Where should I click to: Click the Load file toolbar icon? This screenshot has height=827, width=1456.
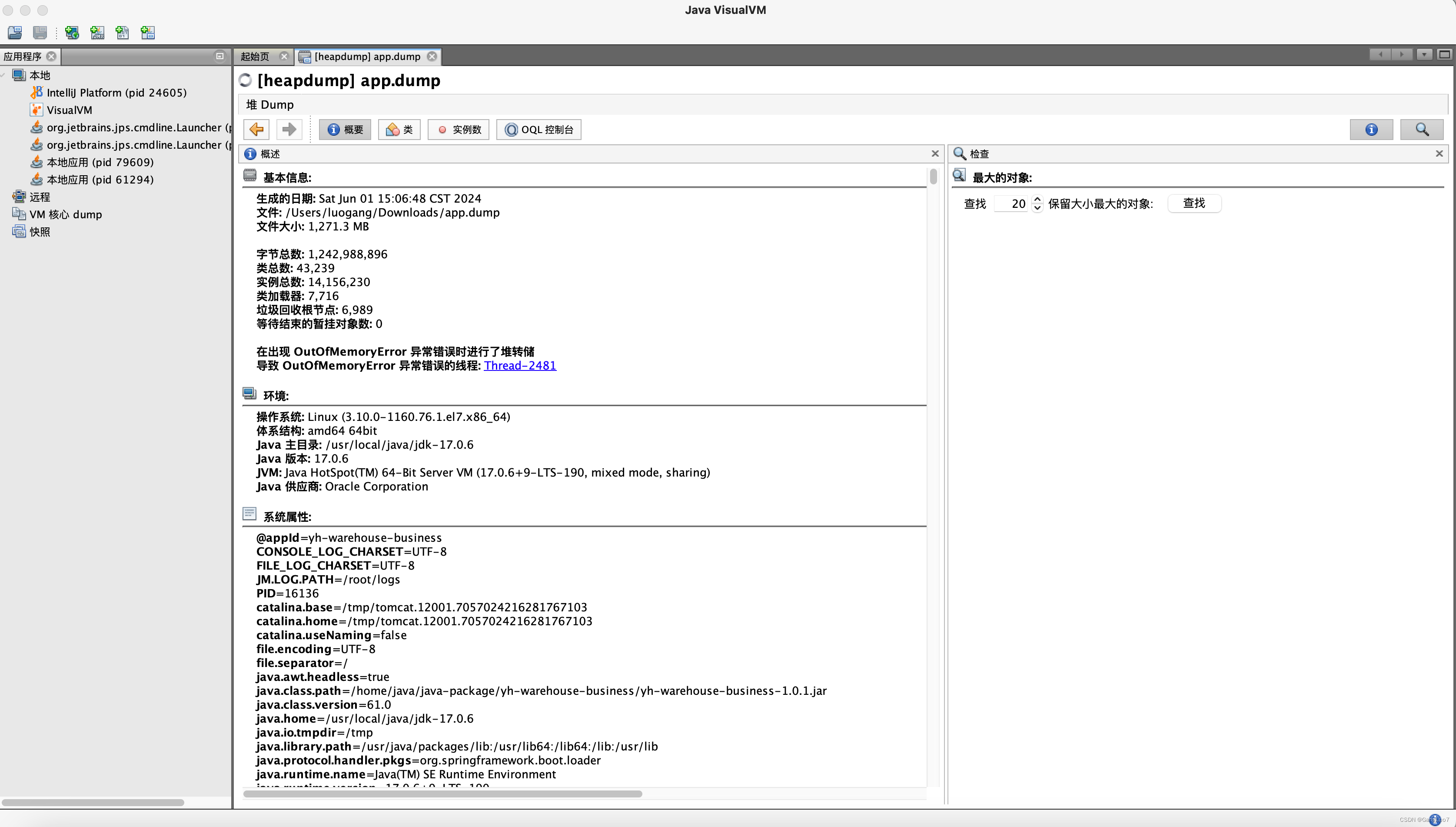point(15,32)
